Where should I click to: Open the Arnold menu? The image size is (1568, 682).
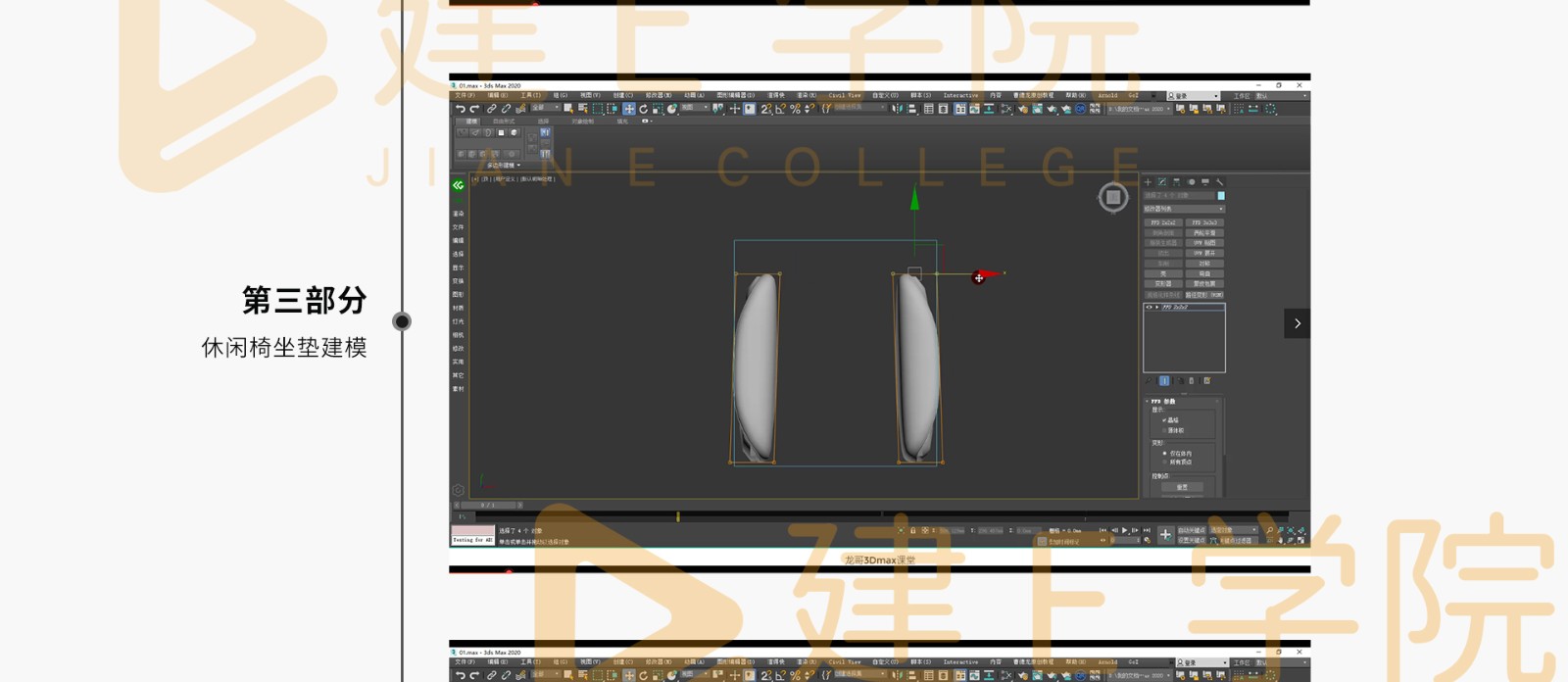(x=1107, y=96)
